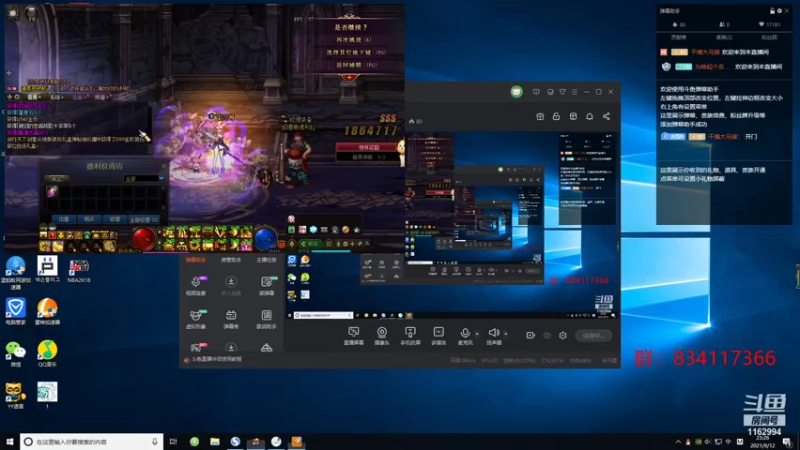This screenshot has width=800, height=450.
Task: Expand the microphone options arrow
Action: tap(477, 334)
